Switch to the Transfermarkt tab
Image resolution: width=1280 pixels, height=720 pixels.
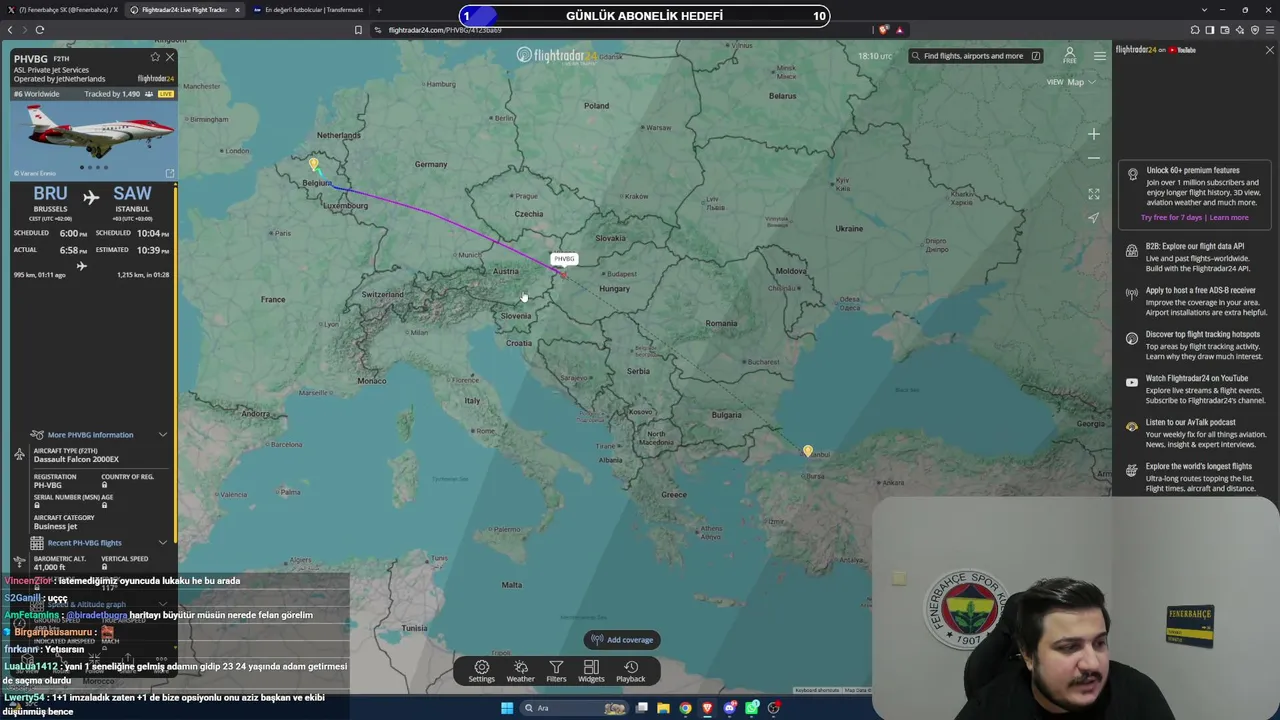308,10
